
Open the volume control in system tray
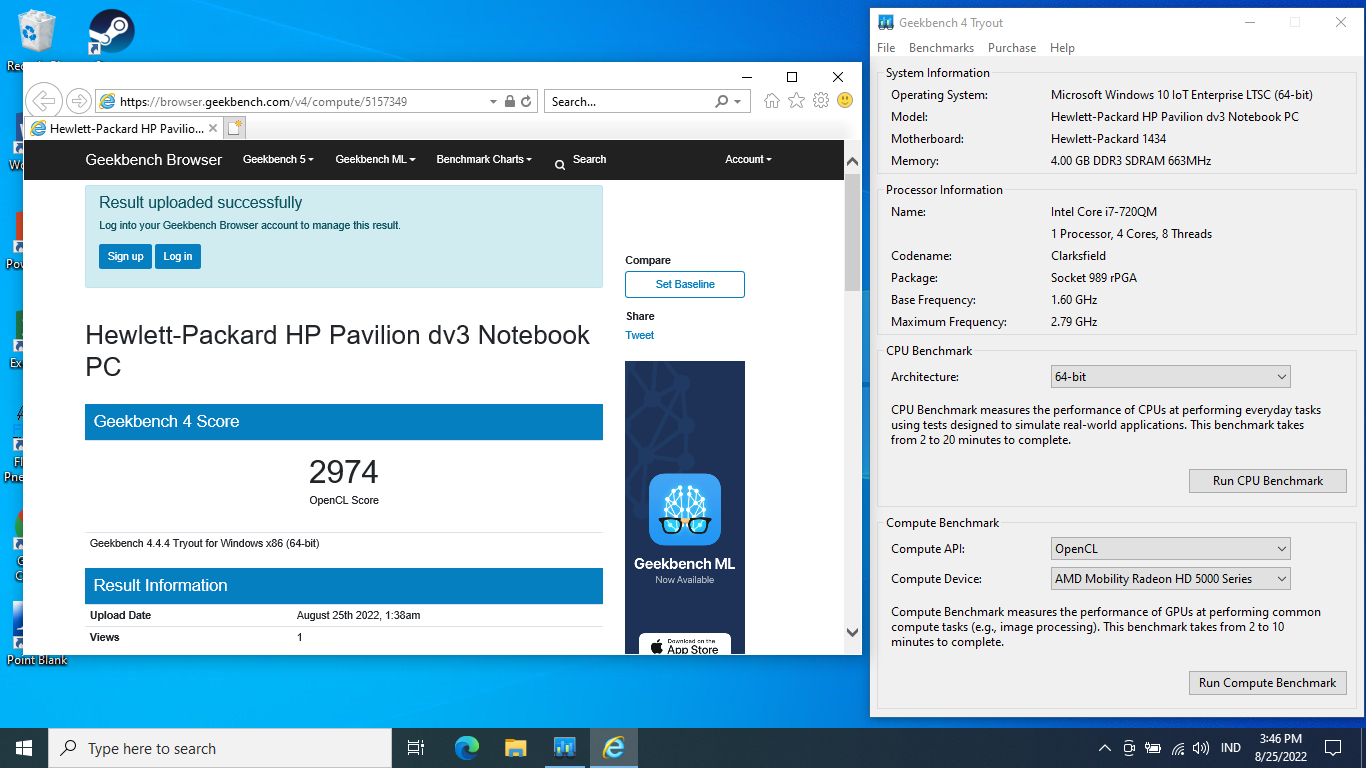pos(1201,748)
